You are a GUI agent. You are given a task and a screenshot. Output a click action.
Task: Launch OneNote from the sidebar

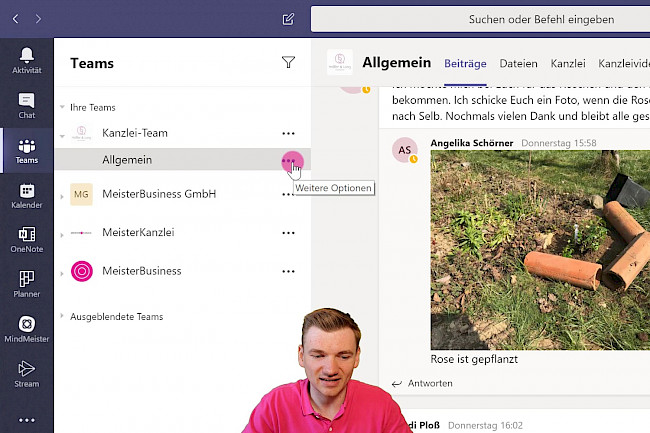pyautogui.click(x=26, y=241)
